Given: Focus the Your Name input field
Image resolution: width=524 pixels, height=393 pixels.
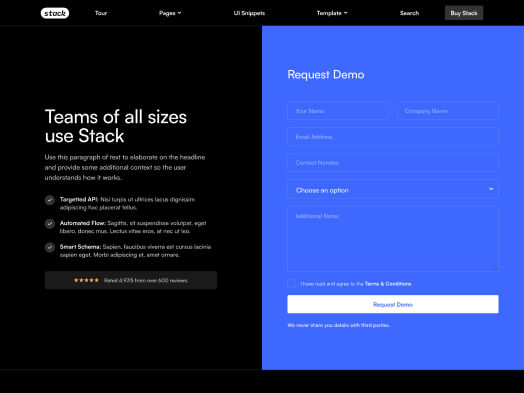Looking at the screenshot, I should click(338, 111).
